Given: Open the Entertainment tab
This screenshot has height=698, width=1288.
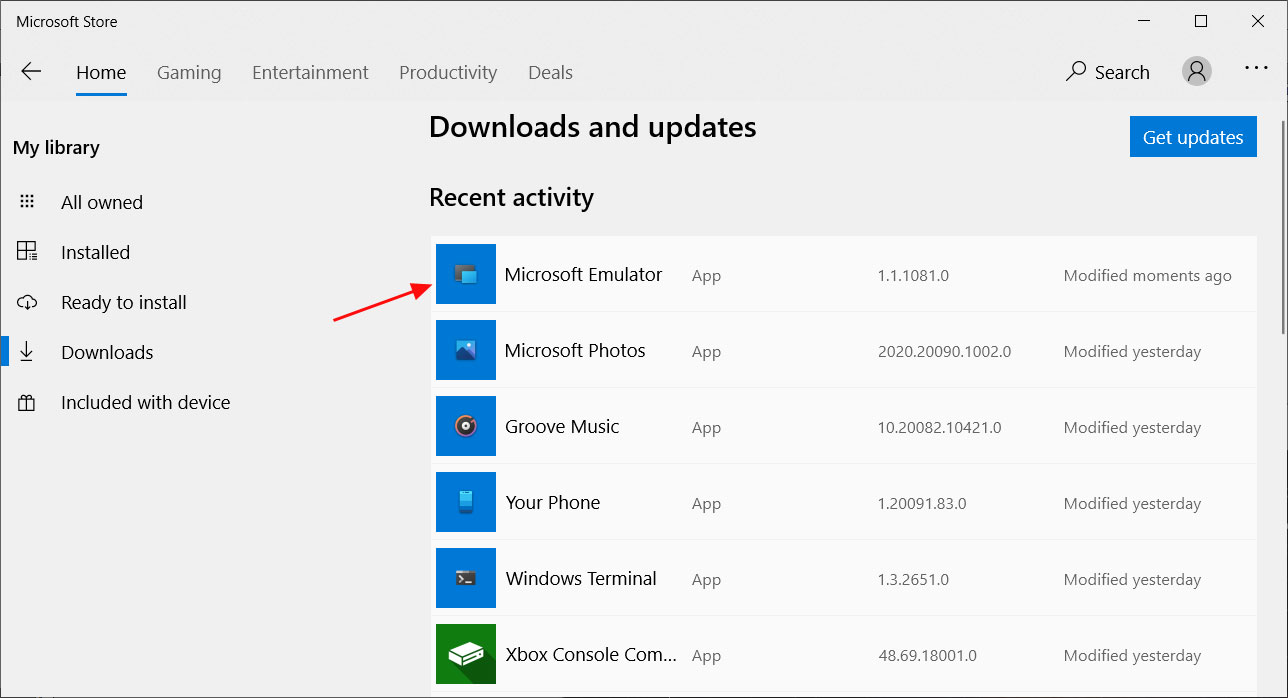Looking at the screenshot, I should pos(310,73).
